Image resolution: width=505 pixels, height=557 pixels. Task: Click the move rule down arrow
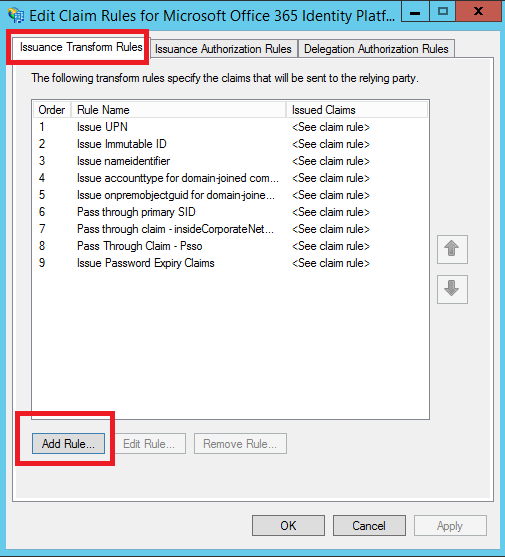point(452,289)
